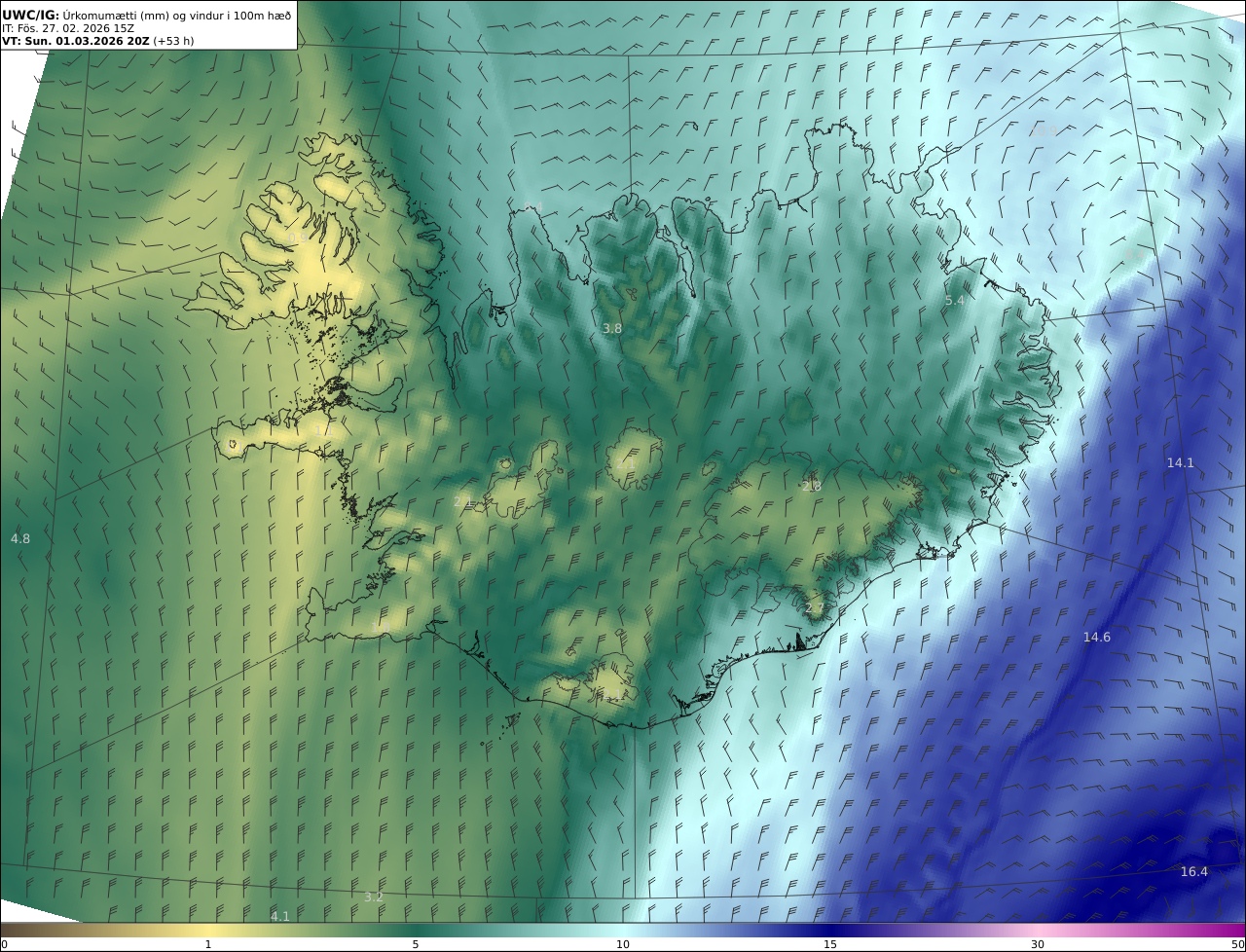Image resolution: width=1246 pixels, height=952 pixels.
Task: Click the 4.1 value above the colorbar
Action: coord(279,916)
